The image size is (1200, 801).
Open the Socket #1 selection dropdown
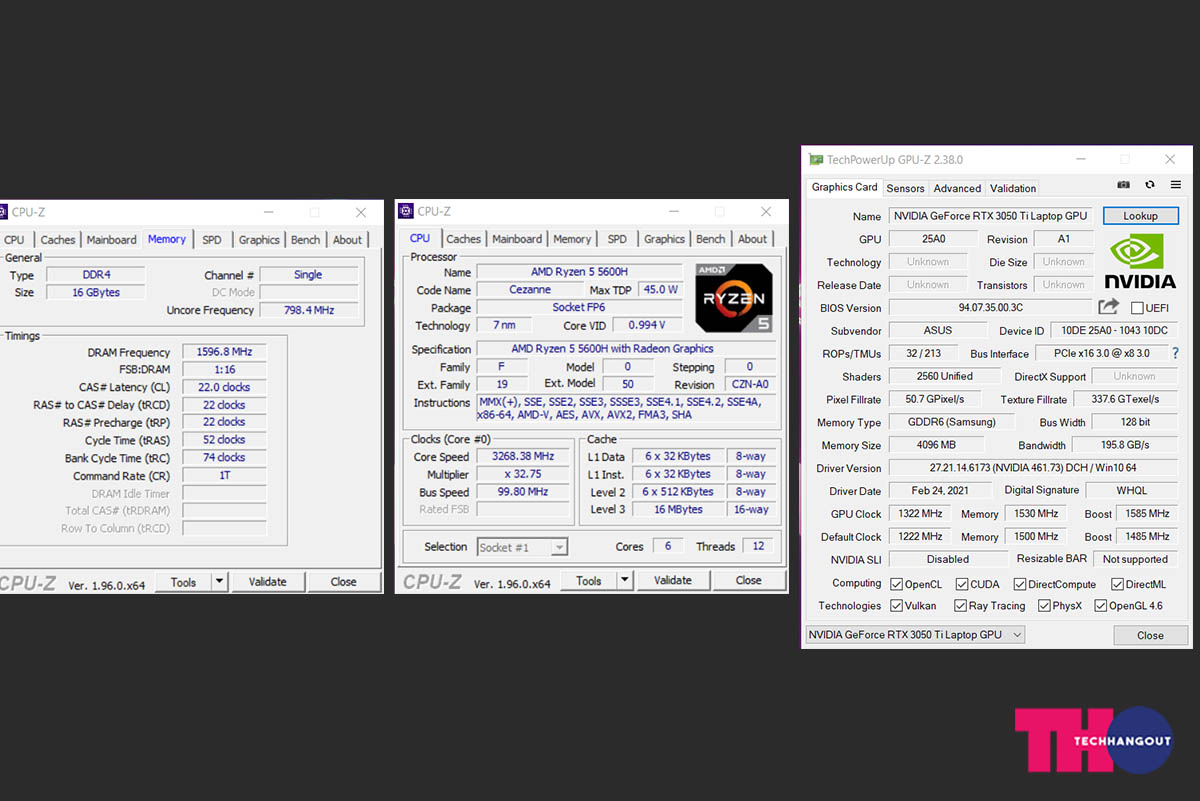[522, 547]
